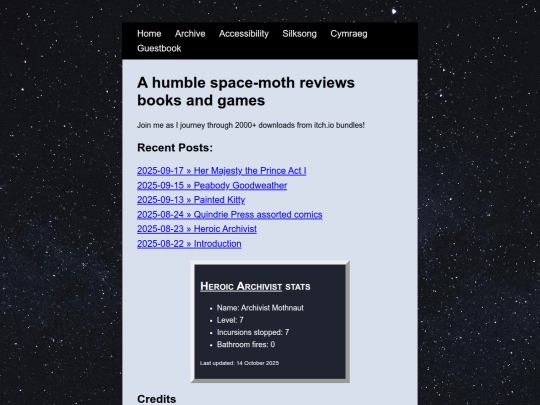
Task: Open the Guestbook page
Action: point(159,48)
